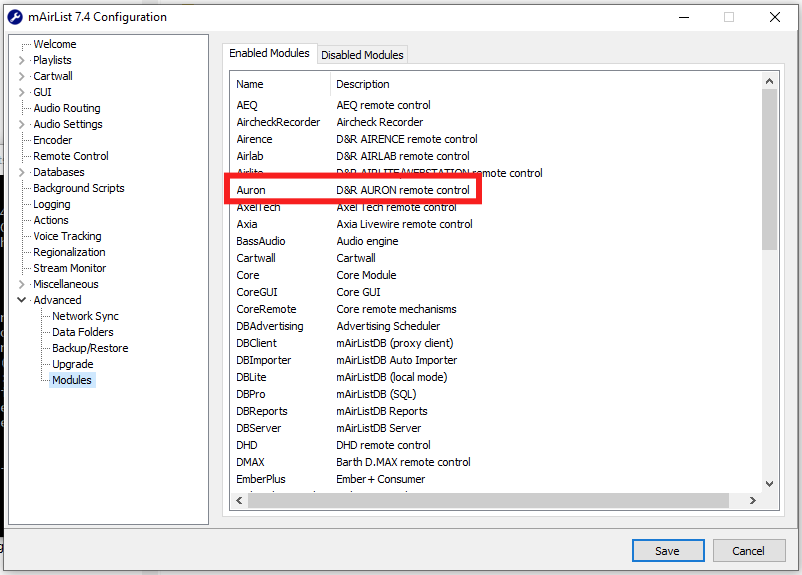The image size is (802, 575).
Task: Select the DBImporter module row
Action: coord(496,360)
